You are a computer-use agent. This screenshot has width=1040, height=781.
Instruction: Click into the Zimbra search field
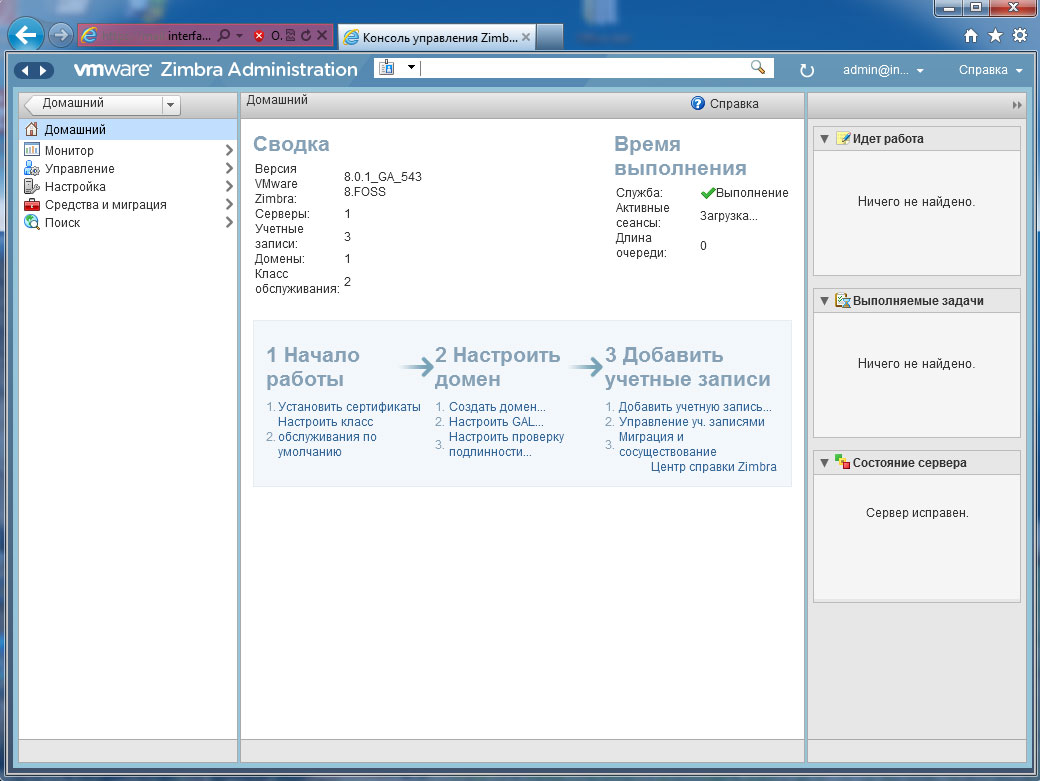click(x=580, y=68)
